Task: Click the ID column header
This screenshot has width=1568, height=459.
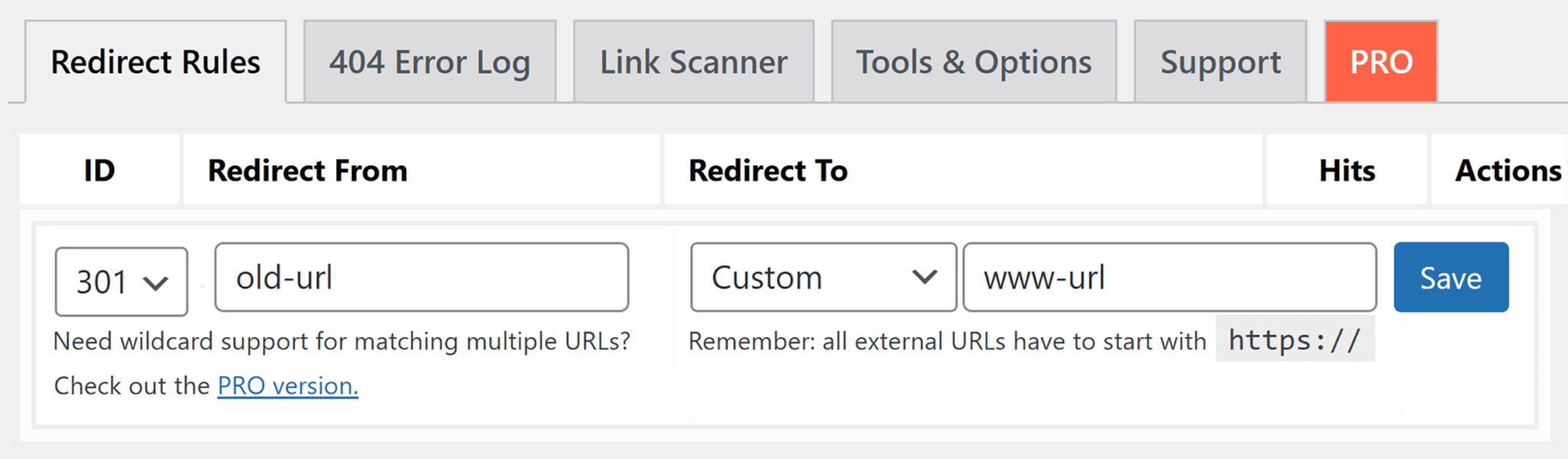Action: click(x=99, y=170)
